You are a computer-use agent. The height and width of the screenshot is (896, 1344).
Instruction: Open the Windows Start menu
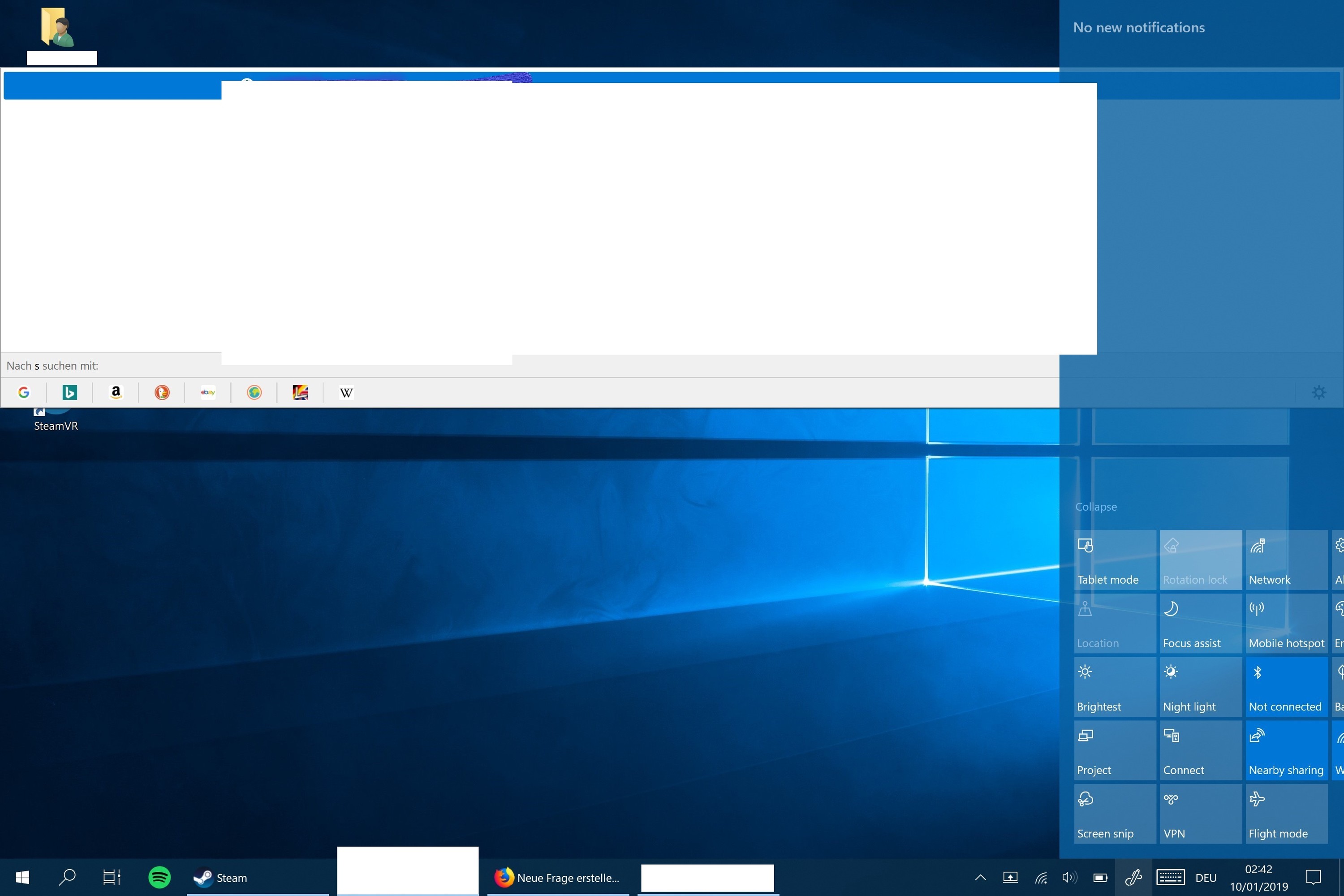(x=22, y=877)
